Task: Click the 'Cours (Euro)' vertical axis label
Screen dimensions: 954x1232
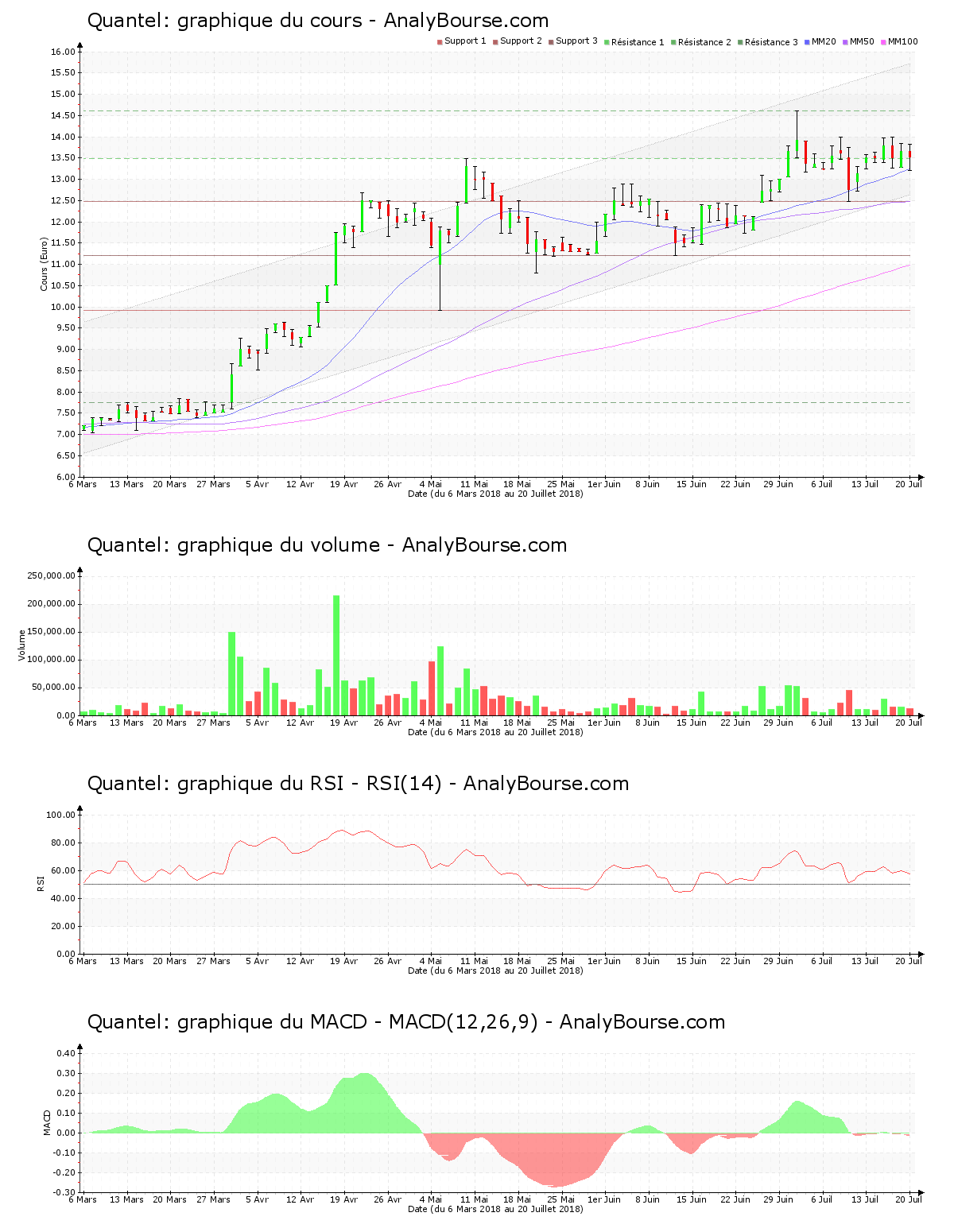Action: click(x=45, y=264)
